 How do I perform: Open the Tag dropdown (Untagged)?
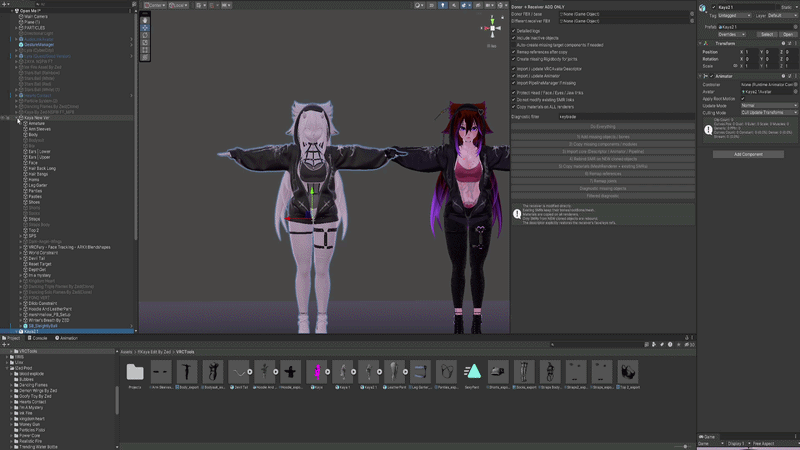tap(735, 16)
